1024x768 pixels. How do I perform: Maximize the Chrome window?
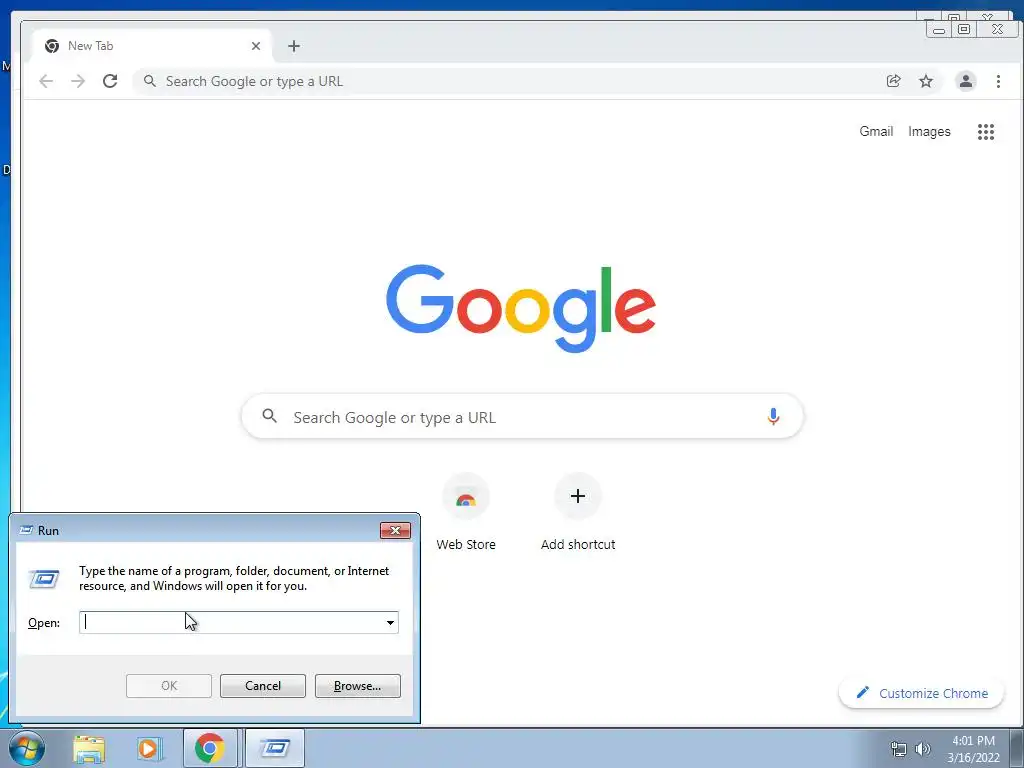point(963,29)
